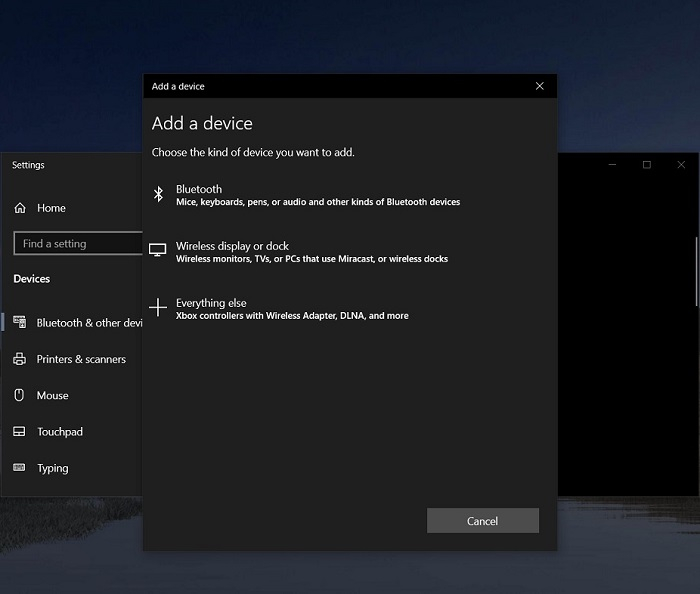Click the plus icon for Everything else
This screenshot has height=594, width=700.
tap(158, 308)
